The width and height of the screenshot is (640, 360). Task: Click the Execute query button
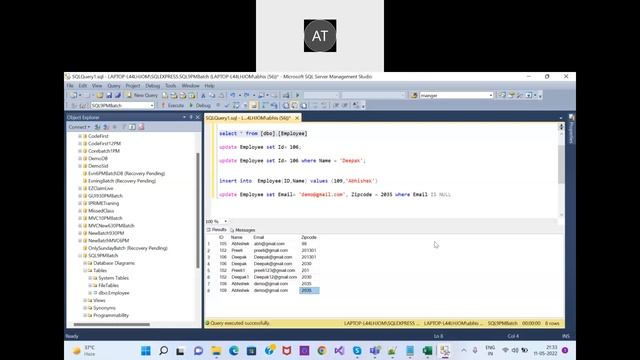pos(173,105)
